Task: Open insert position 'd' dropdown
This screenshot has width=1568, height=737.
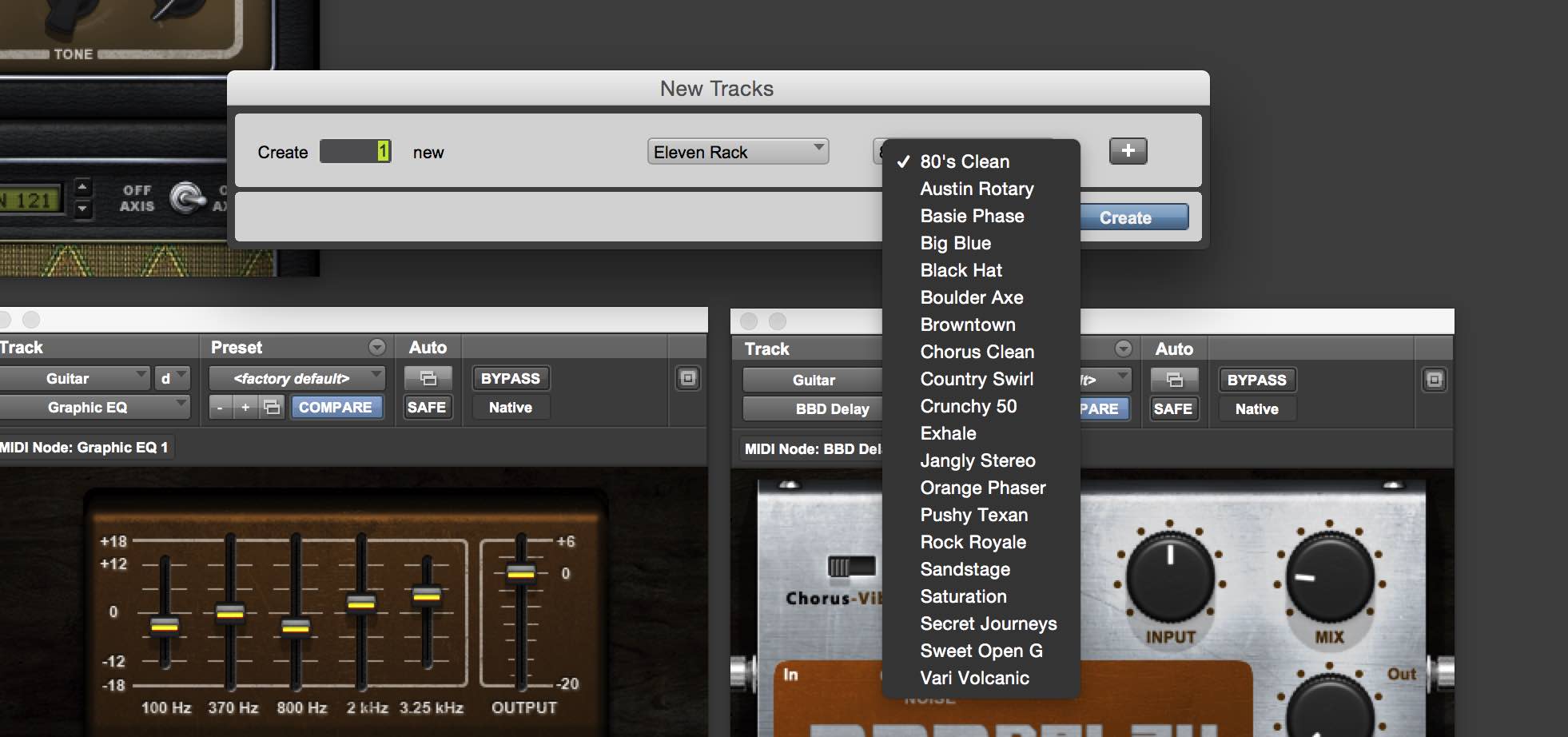Action: [171, 378]
